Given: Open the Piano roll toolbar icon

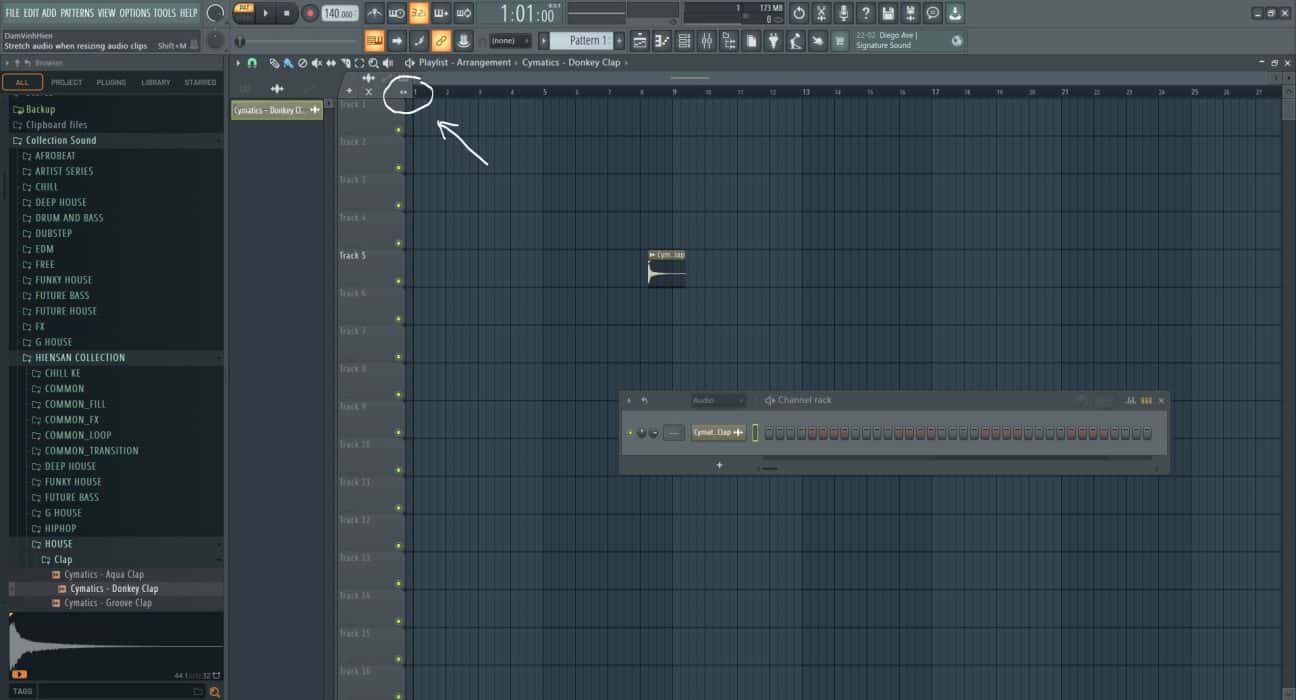Looking at the screenshot, I should pos(661,40).
